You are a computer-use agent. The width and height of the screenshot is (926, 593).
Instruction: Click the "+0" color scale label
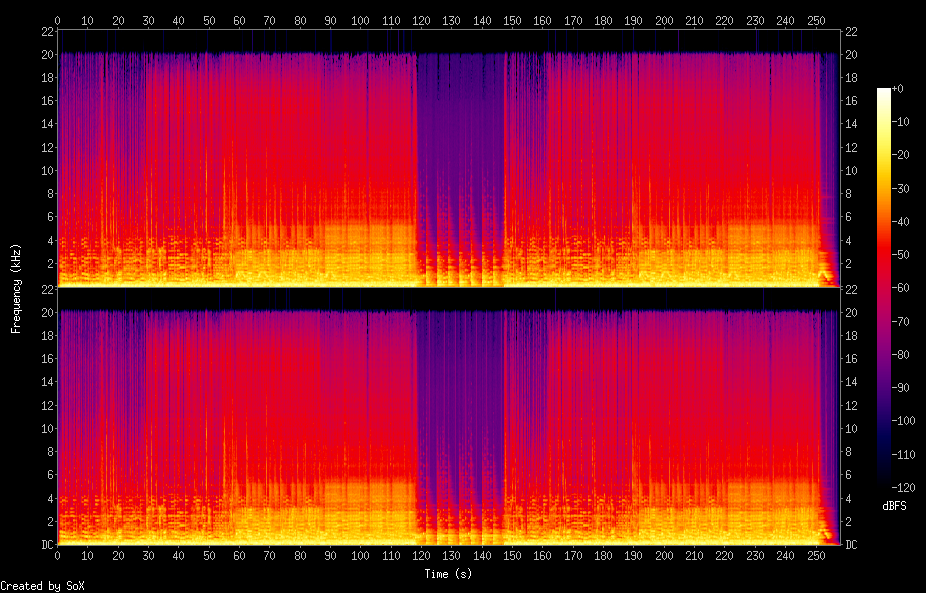click(897, 89)
